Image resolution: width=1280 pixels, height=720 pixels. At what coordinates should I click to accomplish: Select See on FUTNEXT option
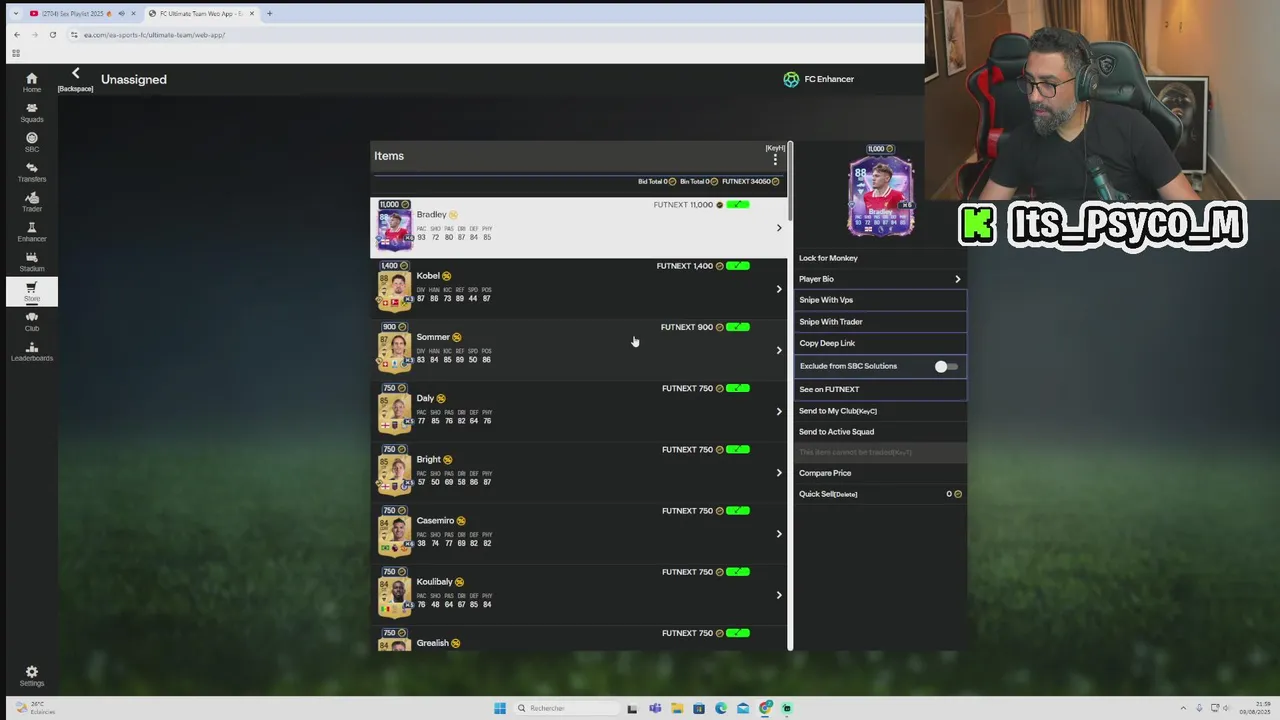coord(880,389)
